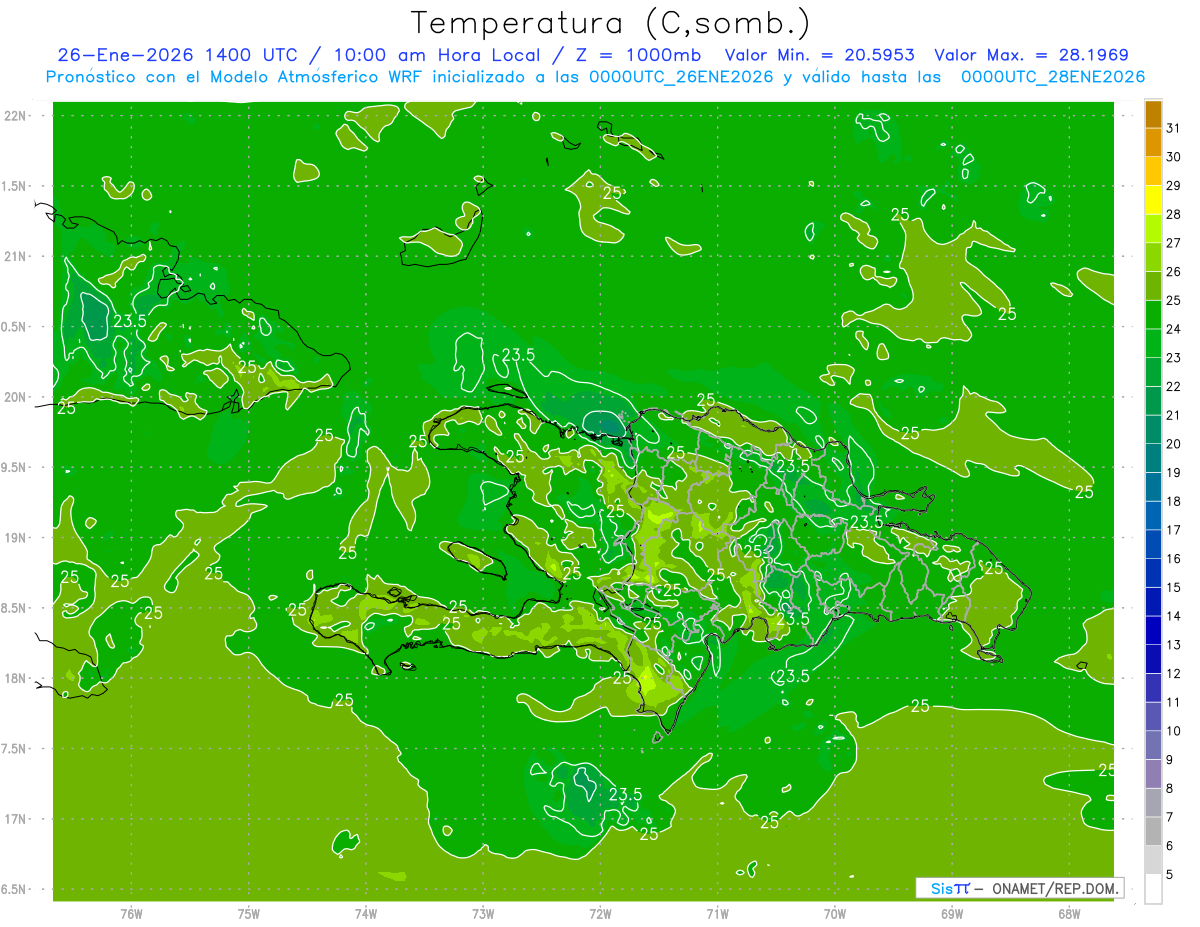
Task: Click the lime legend swatch between 27 and 28
Action: coord(1153,229)
